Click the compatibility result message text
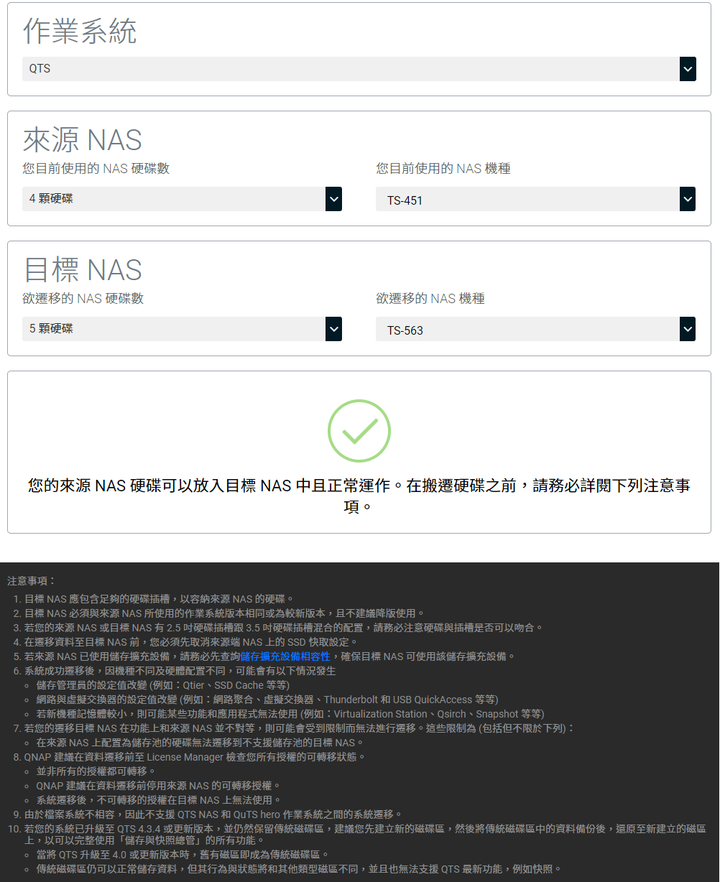 359,496
